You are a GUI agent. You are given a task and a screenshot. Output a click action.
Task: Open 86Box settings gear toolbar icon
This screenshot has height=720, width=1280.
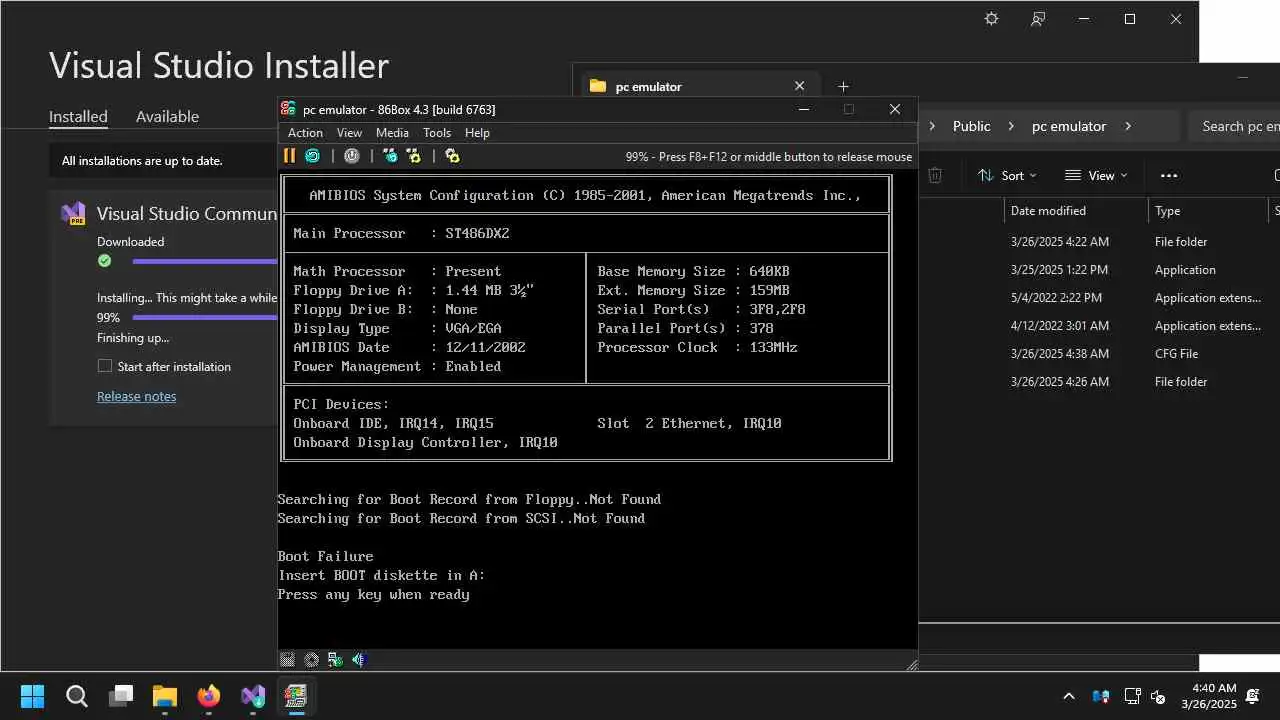[x=452, y=156]
